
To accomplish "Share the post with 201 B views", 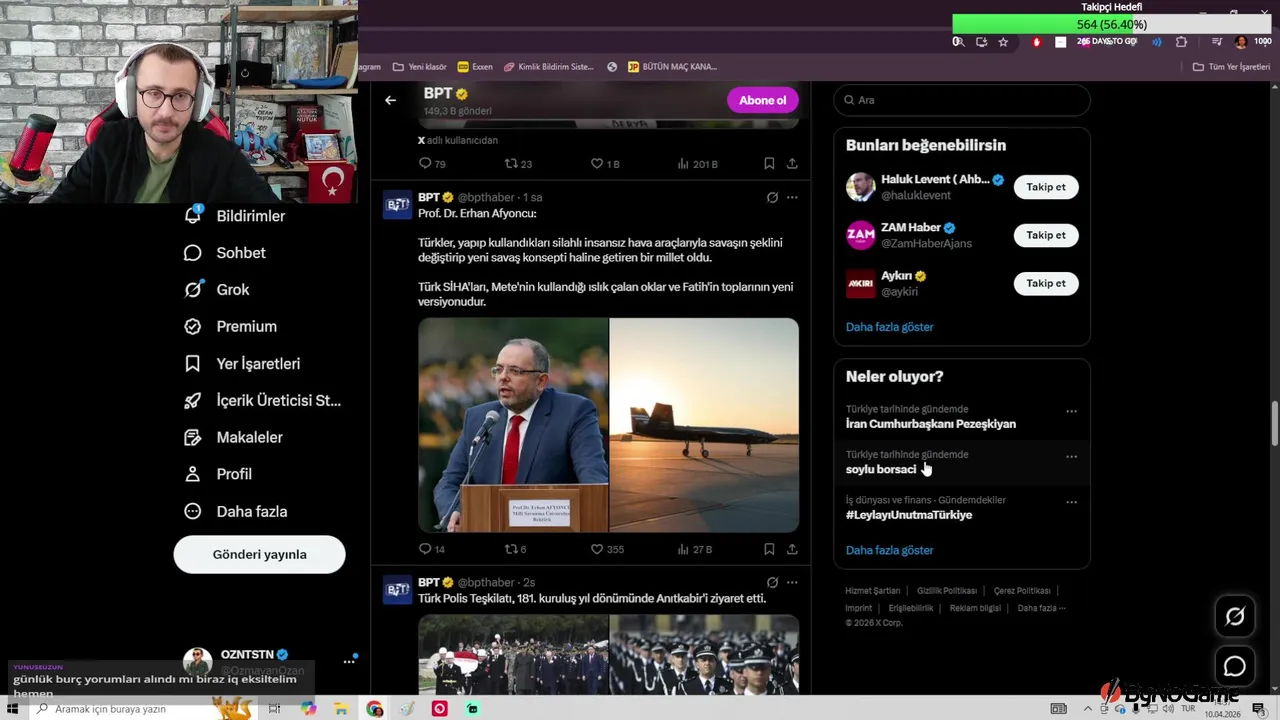I will (792, 164).
